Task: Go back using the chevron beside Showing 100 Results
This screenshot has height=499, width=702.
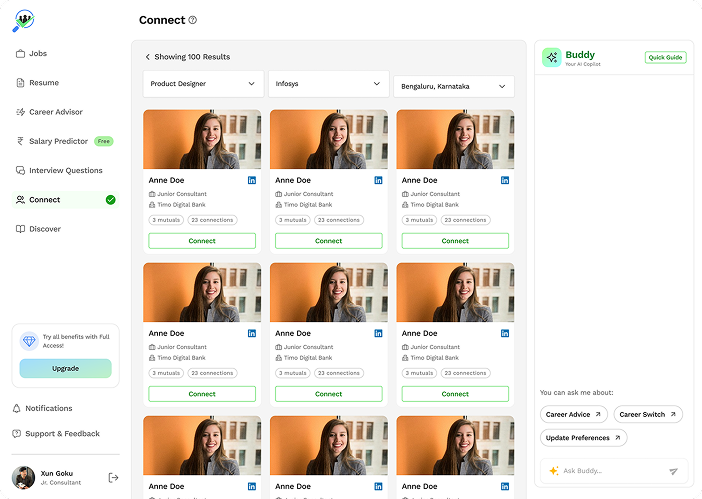Action: pyautogui.click(x=147, y=57)
